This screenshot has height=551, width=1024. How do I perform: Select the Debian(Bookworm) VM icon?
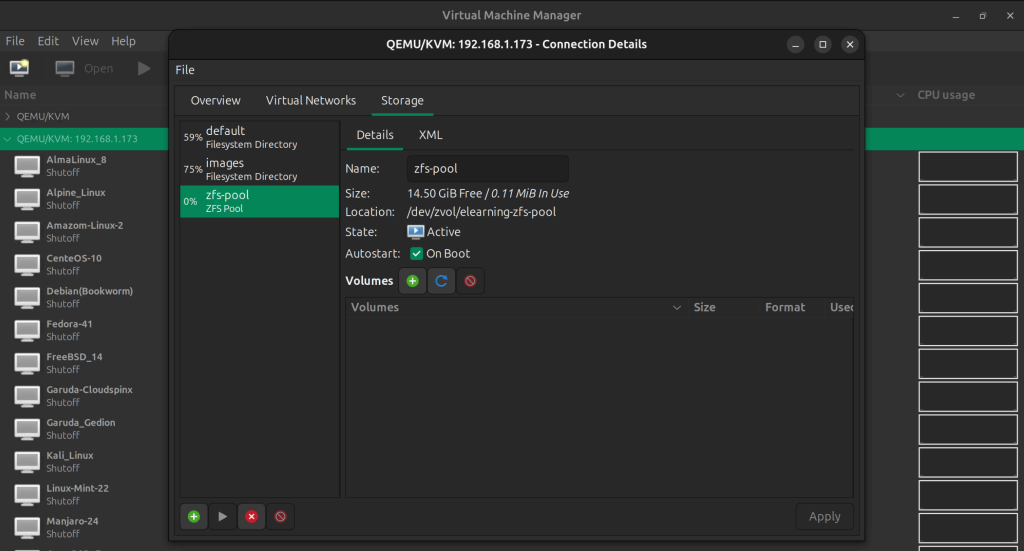[27, 298]
